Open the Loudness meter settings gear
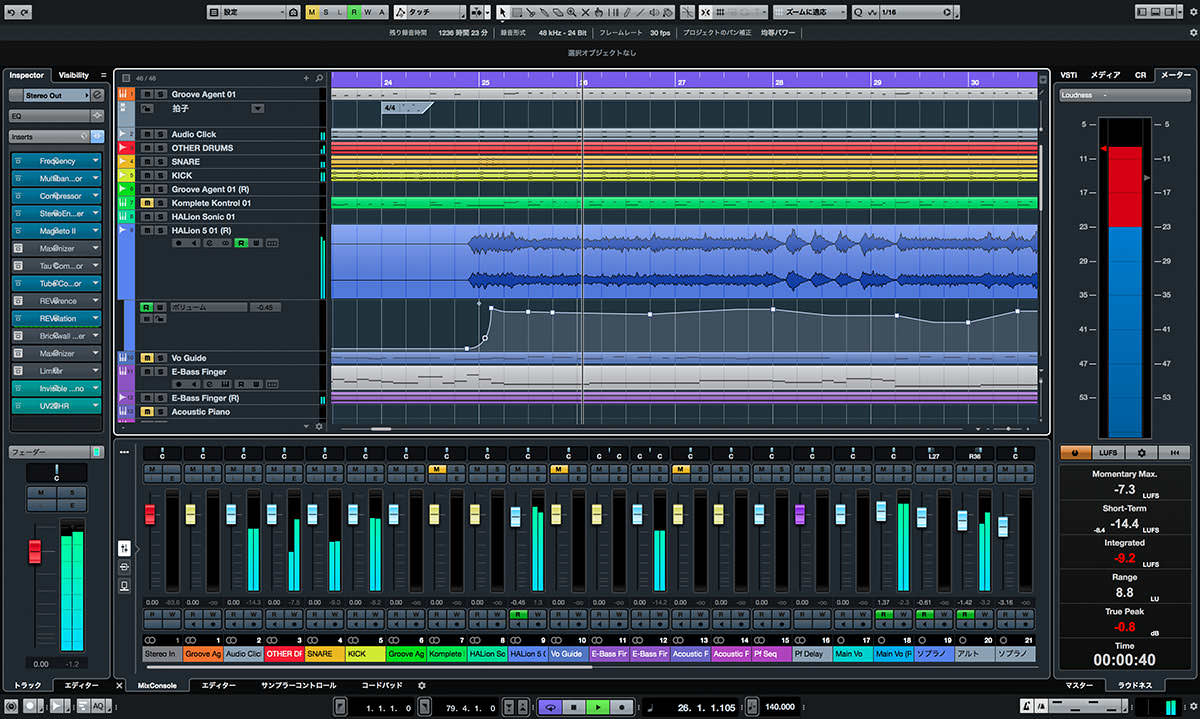1200x719 pixels. point(1142,452)
